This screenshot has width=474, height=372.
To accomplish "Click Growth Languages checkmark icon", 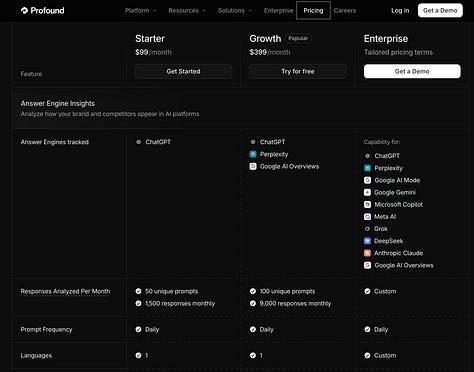I will coord(253,355).
